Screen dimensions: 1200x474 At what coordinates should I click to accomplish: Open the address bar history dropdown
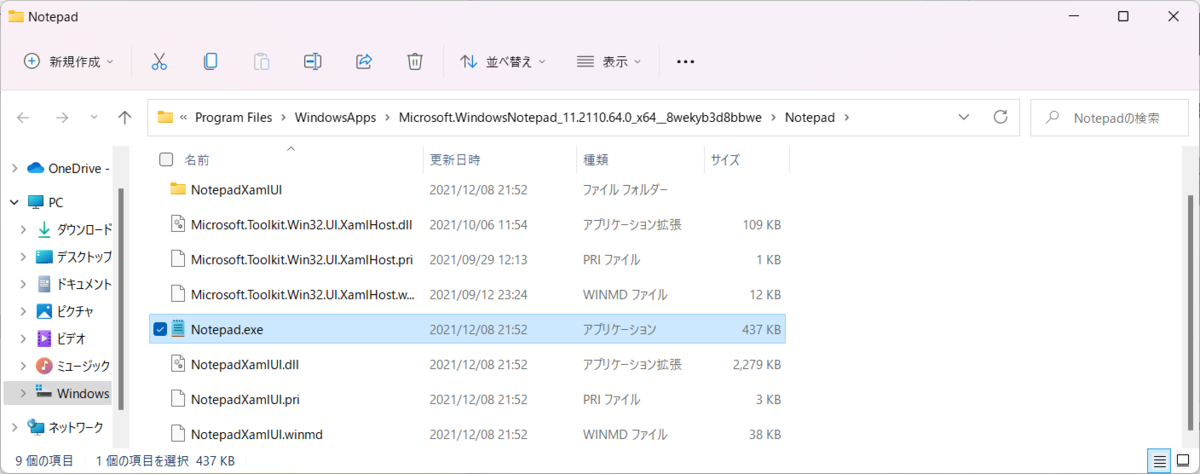963,117
